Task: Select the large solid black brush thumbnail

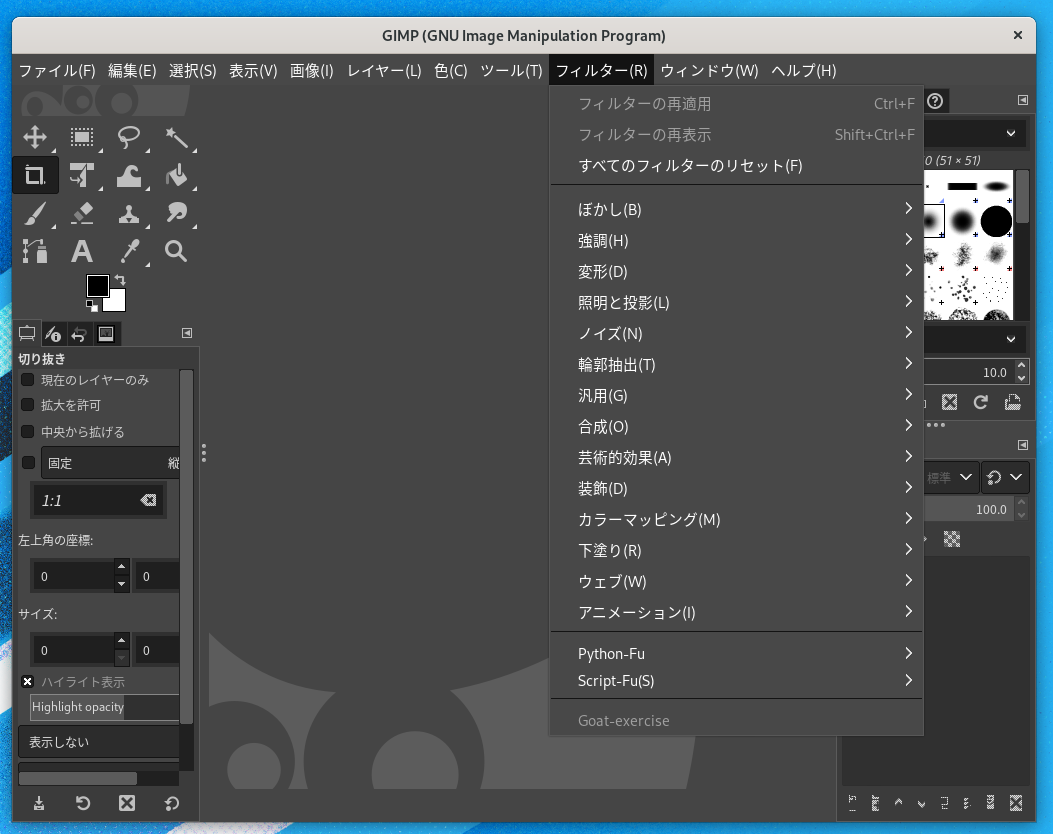Action: click(996, 221)
